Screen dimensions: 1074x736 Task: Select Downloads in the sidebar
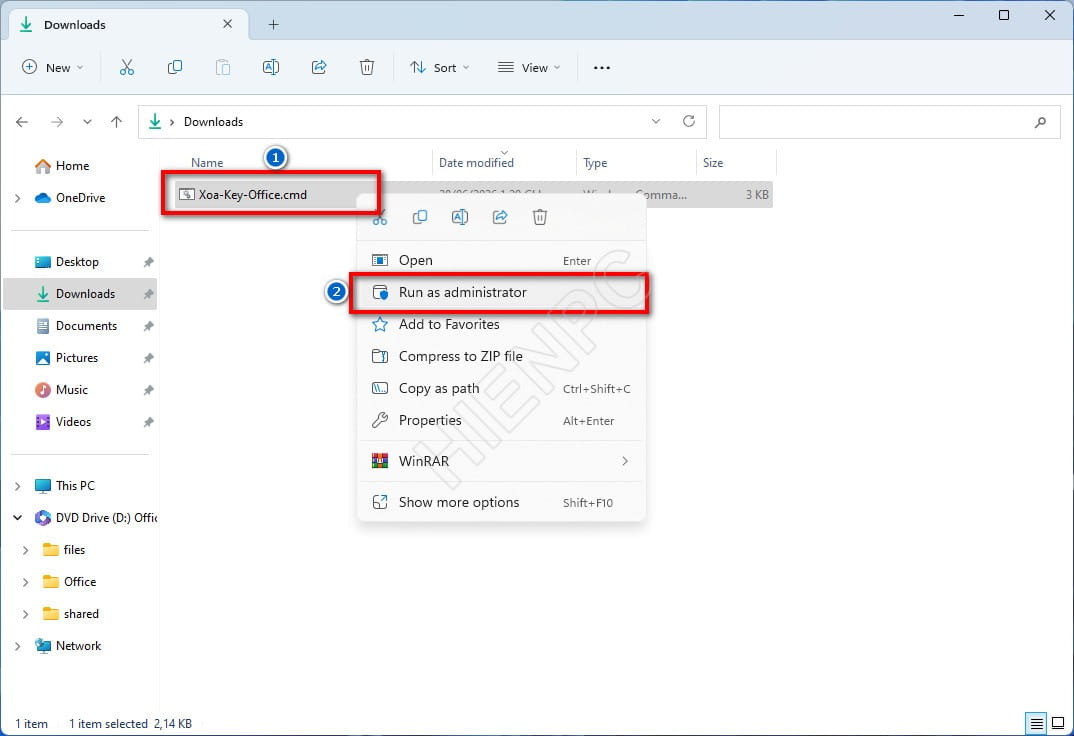tap(81, 294)
